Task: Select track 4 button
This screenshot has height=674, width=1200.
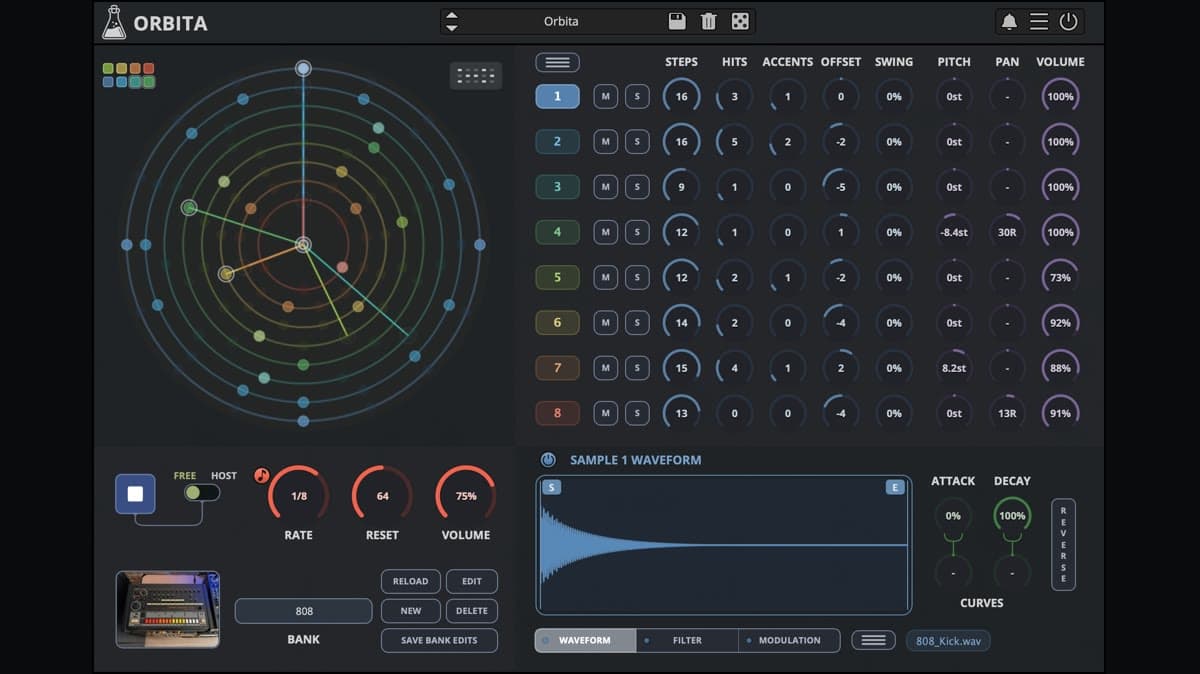Action: click(557, 232)
